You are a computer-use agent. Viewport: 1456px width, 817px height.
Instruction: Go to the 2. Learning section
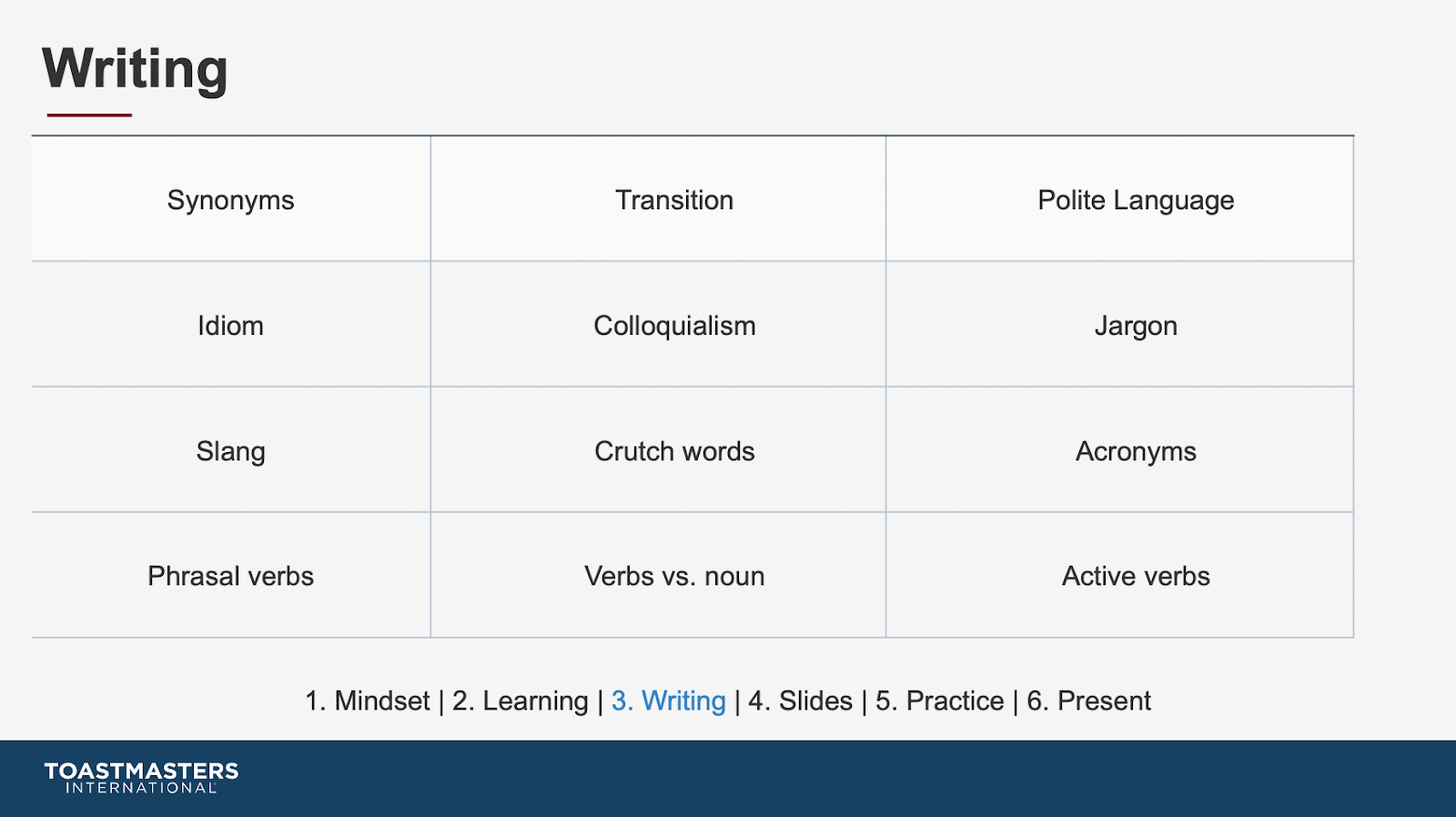click(521, 701)
